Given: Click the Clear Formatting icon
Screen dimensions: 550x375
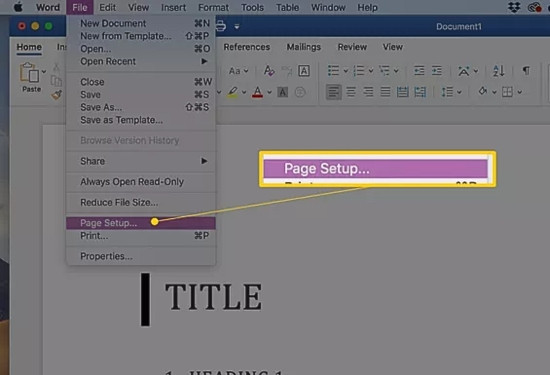Looking at the screenshot, I should click(269, 71).
